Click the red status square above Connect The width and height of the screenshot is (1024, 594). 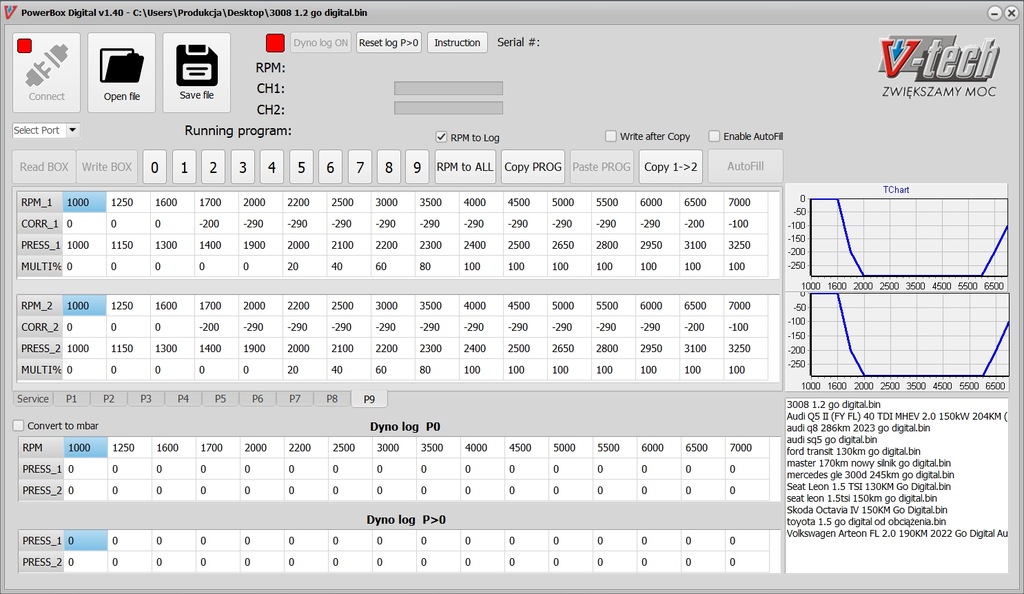tap(24, 43)
